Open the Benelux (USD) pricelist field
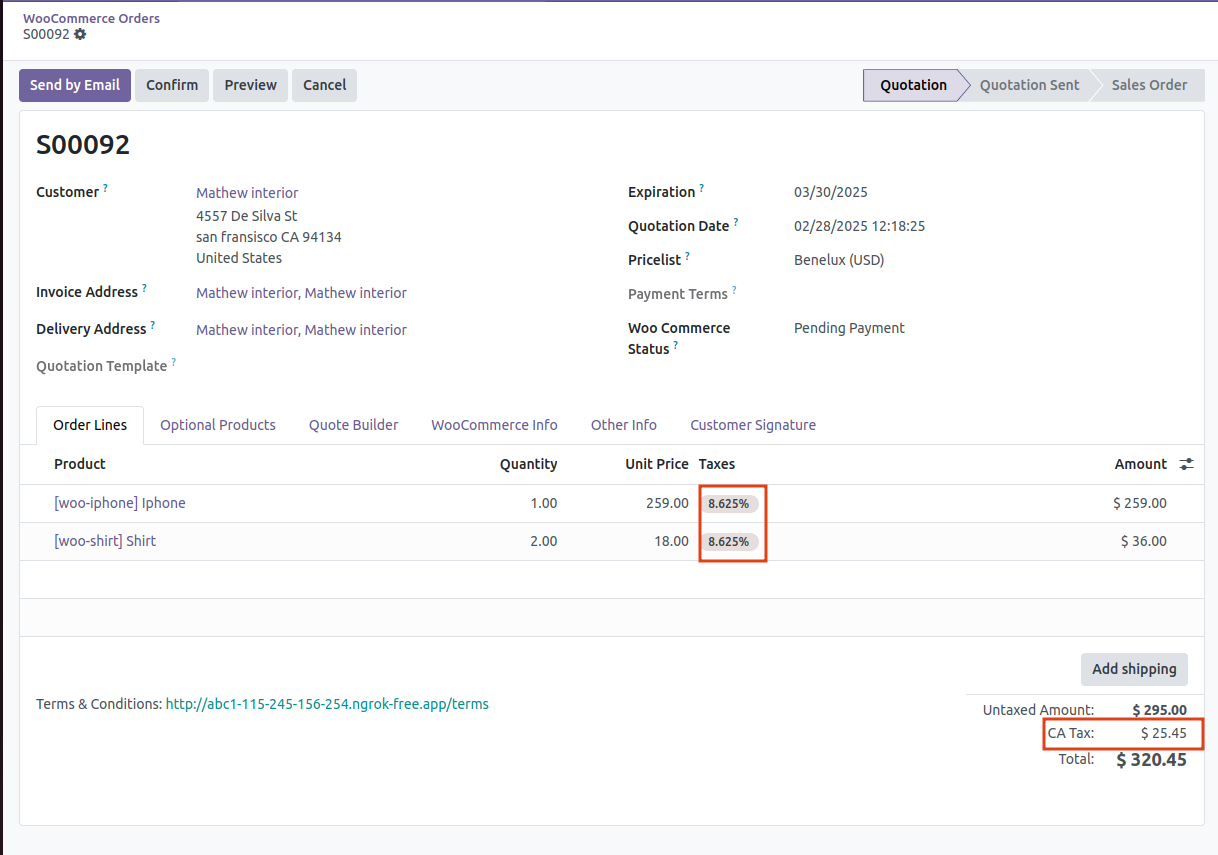Screen dimensions: 1218x855 839,260
